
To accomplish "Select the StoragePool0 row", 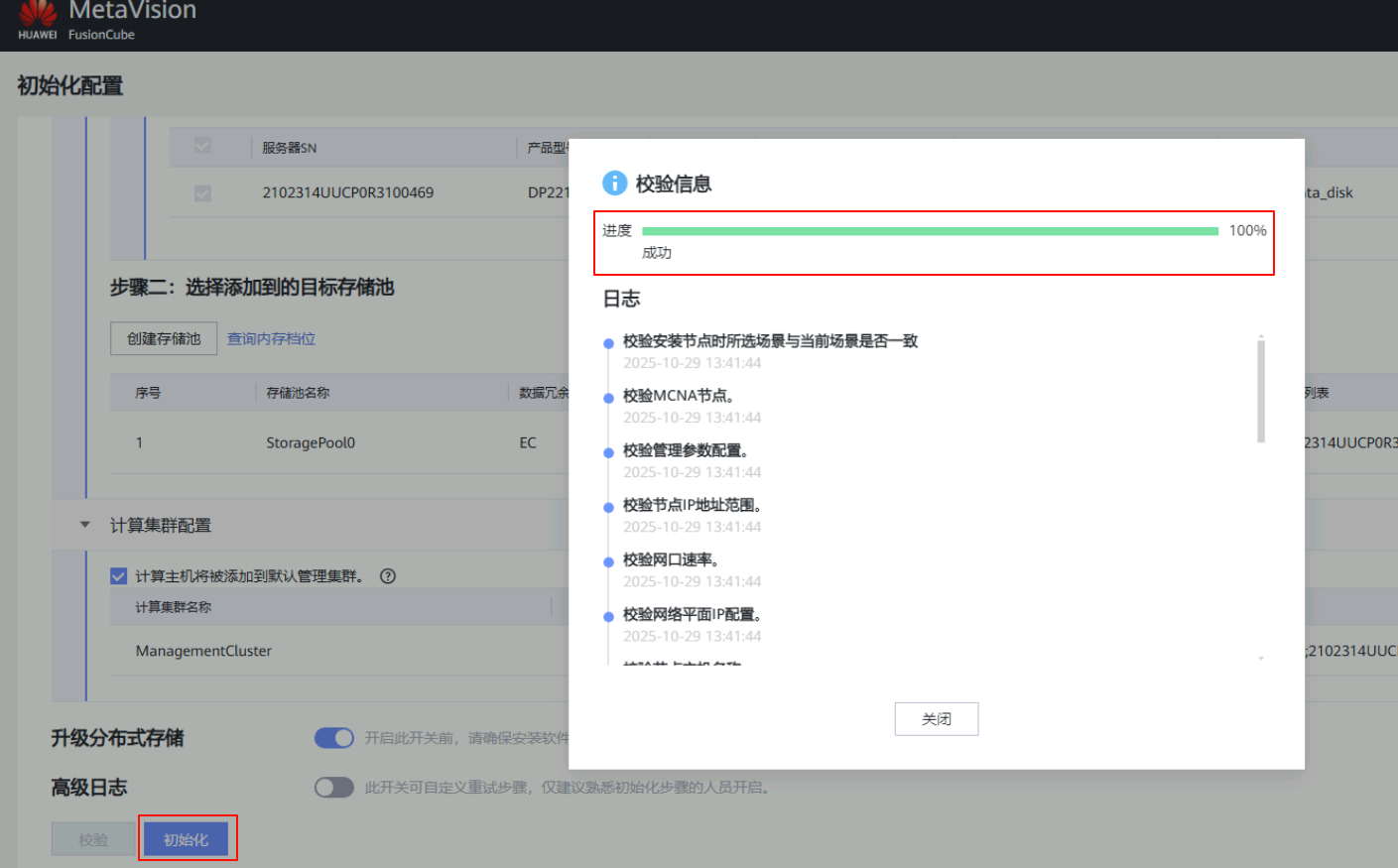I will 310,443.
